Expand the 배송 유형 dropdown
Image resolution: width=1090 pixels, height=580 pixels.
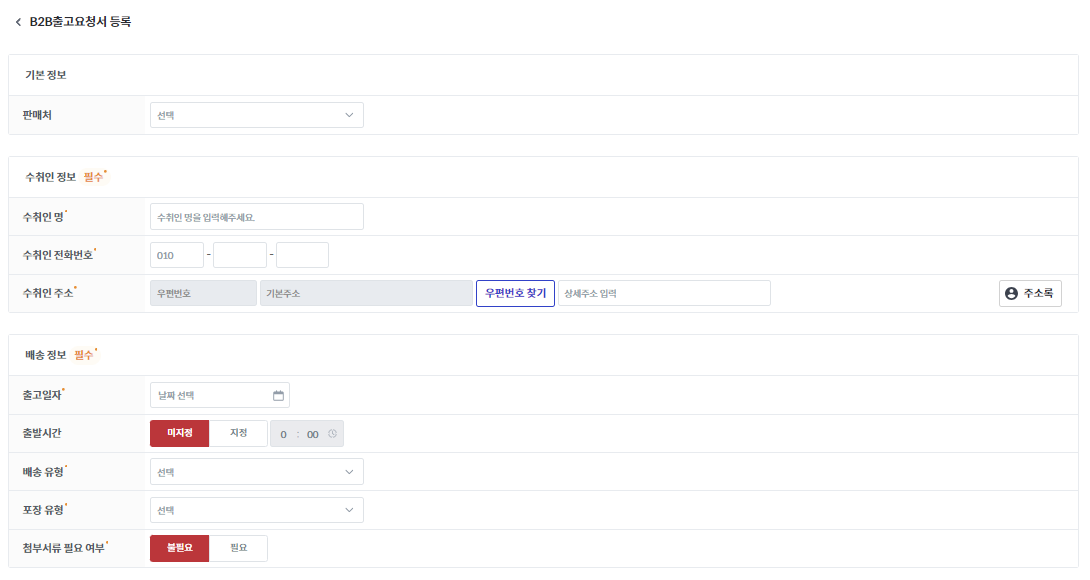point(256,472)
